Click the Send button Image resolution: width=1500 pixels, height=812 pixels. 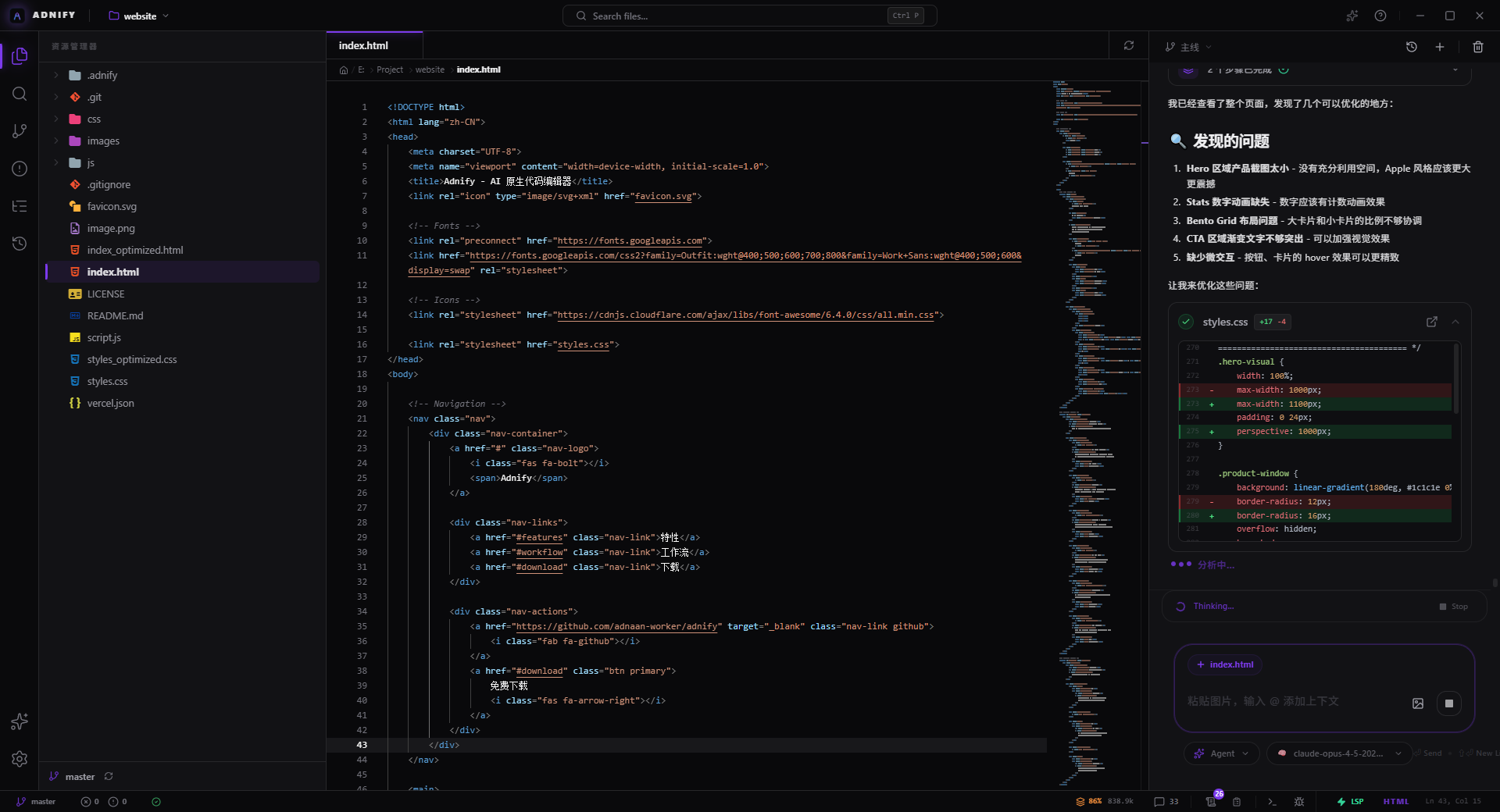coord(1427,753)
